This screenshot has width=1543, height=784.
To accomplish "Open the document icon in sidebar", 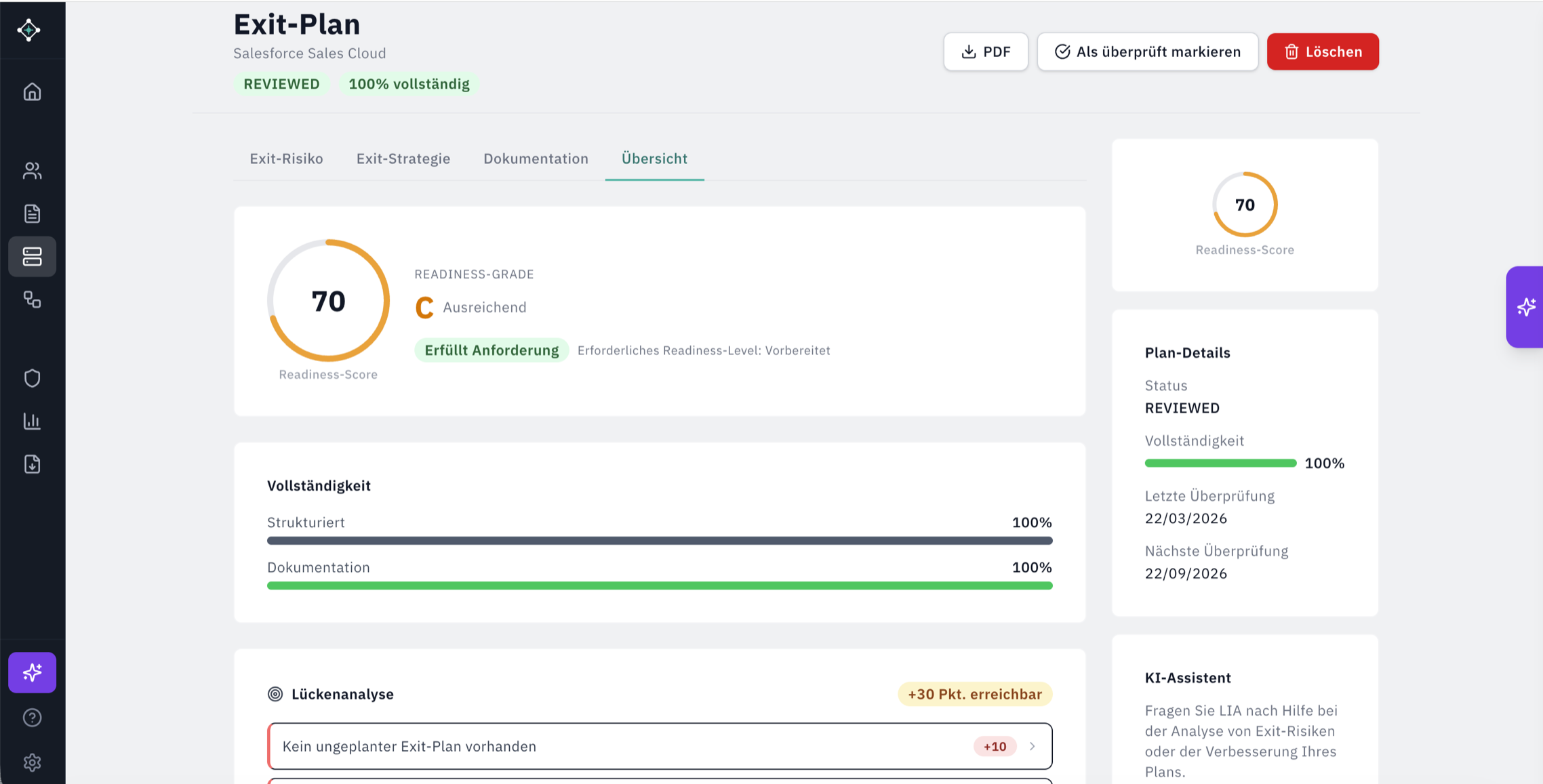I will (32, 213).
